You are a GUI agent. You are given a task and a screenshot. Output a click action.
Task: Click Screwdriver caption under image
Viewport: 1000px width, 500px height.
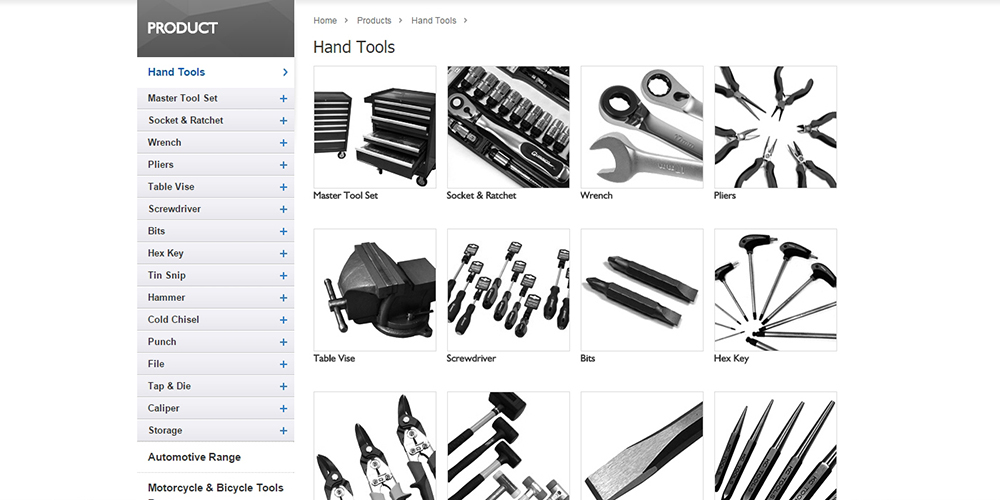coord(471,358)
